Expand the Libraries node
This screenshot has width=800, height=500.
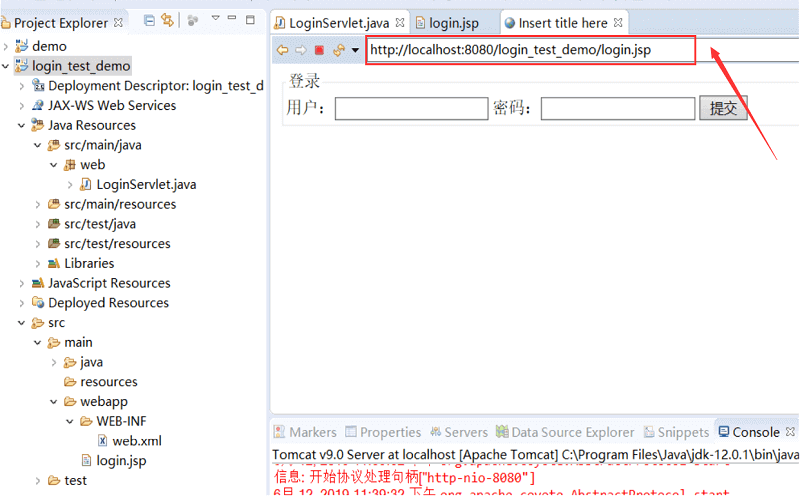pos(38,264)
